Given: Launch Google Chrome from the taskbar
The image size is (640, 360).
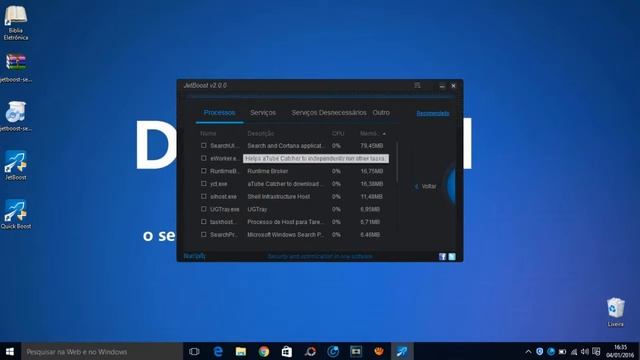Looking at the screenshot, I should [x=264, y=351].
